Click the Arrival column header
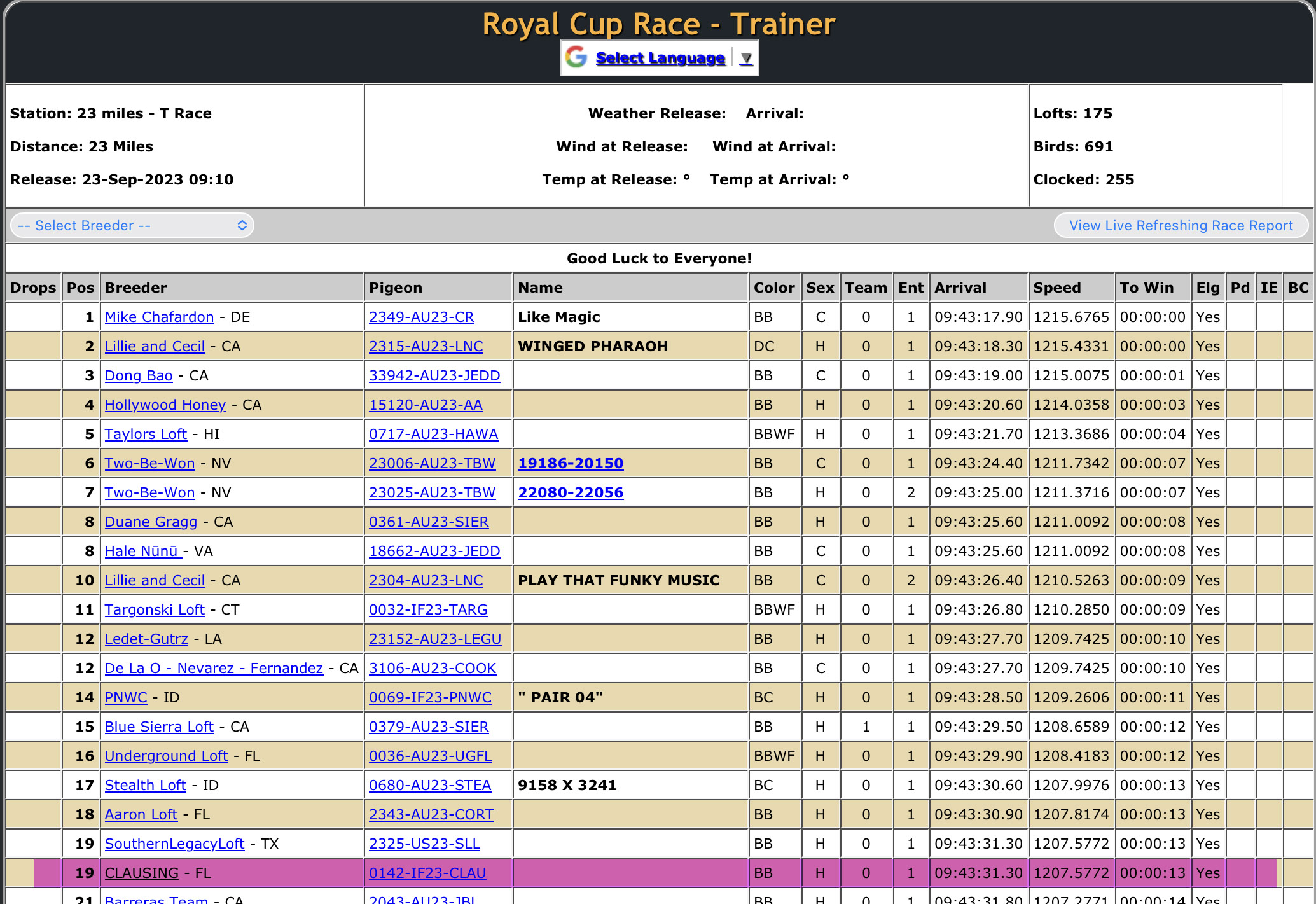The width and height of the screenshot is (1316, 904). 960,288
